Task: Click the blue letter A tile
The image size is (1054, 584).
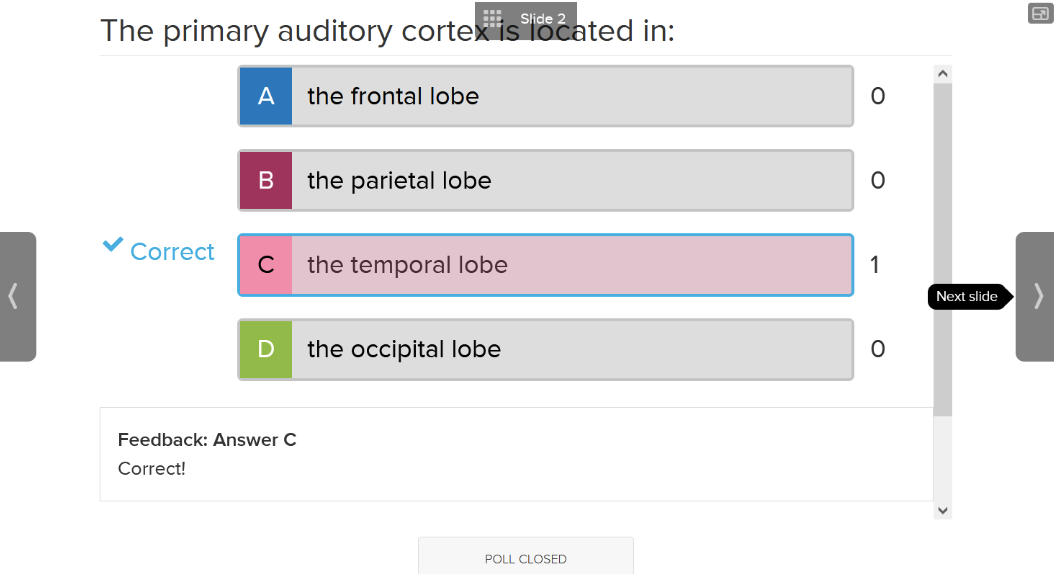Action: tap(266, 96)
